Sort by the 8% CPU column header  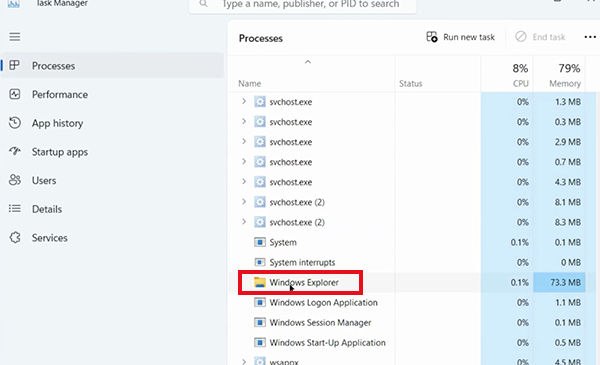(x=507, y=75)
